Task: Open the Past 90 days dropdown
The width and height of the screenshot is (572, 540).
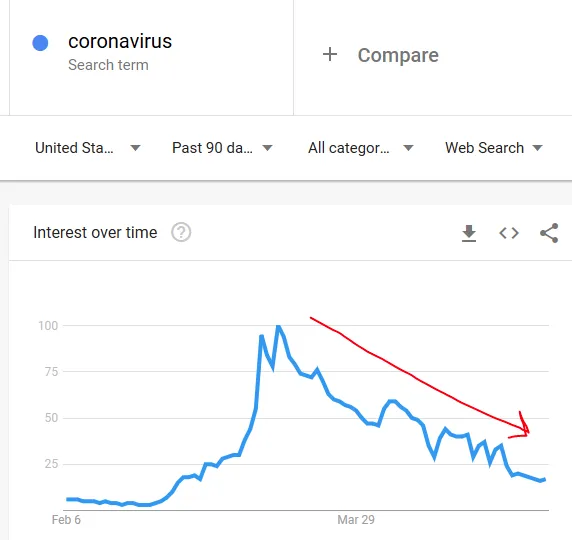Action: tap(222, 148)
